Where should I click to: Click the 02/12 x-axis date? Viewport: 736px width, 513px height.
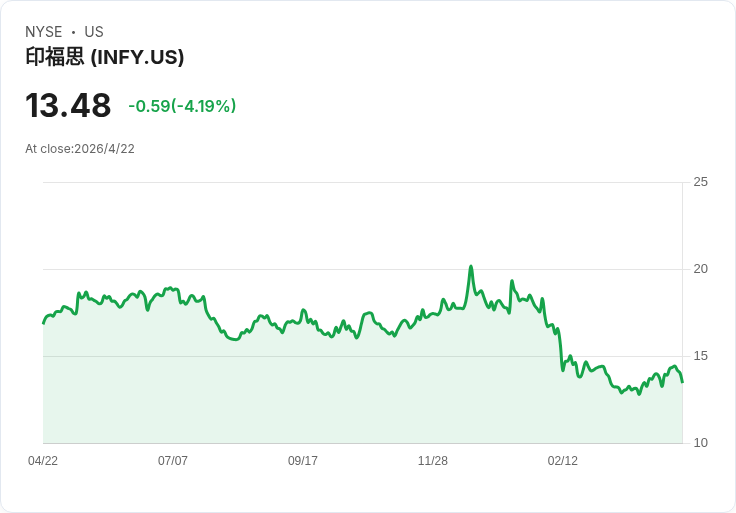[x=563, y=461]
